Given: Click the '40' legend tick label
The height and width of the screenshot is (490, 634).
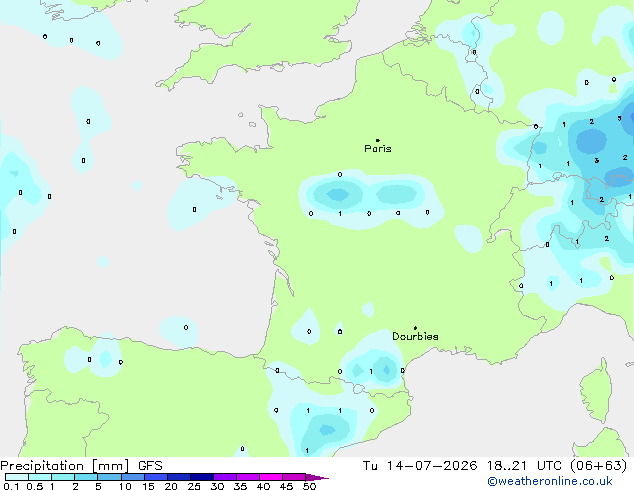Looking at the screenshot, I should (x=263, y=486).
